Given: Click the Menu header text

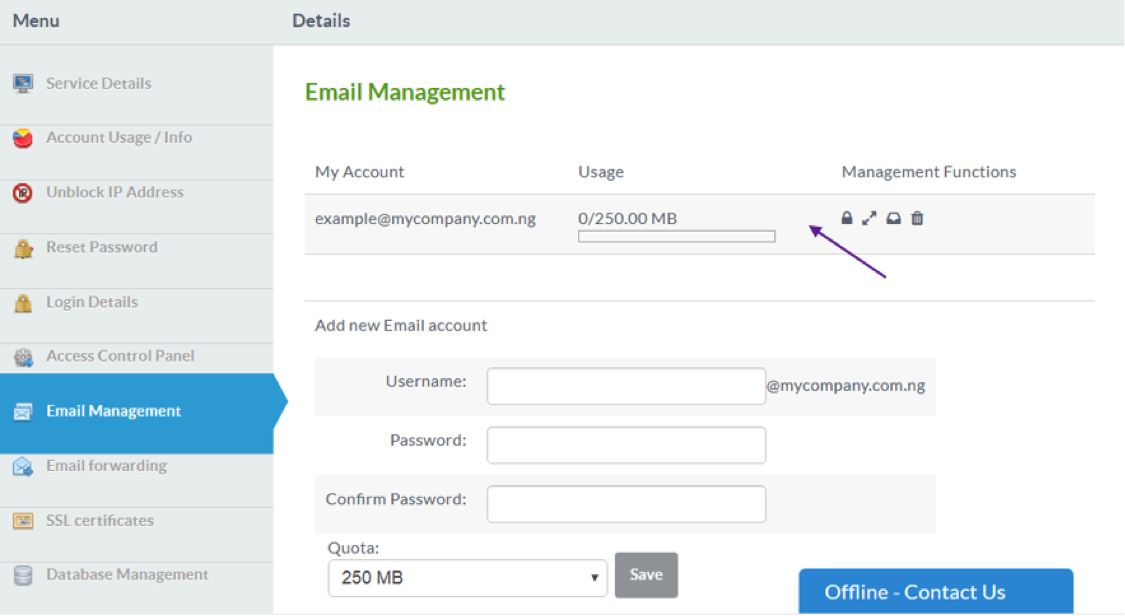Looking at the screenshot, I should tap(36, 21).
